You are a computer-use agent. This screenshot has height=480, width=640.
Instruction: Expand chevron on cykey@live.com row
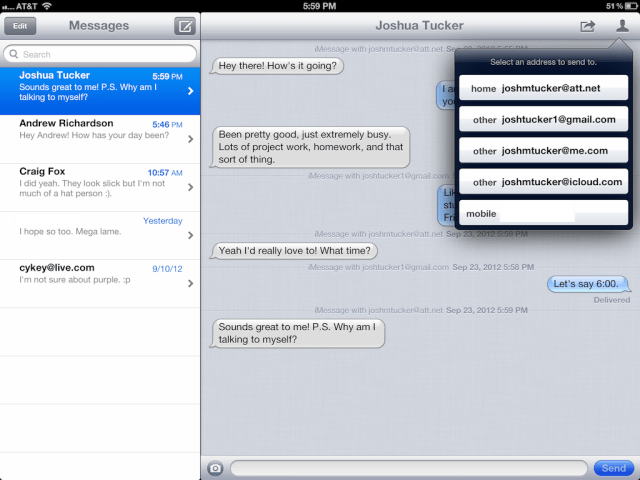191,283
